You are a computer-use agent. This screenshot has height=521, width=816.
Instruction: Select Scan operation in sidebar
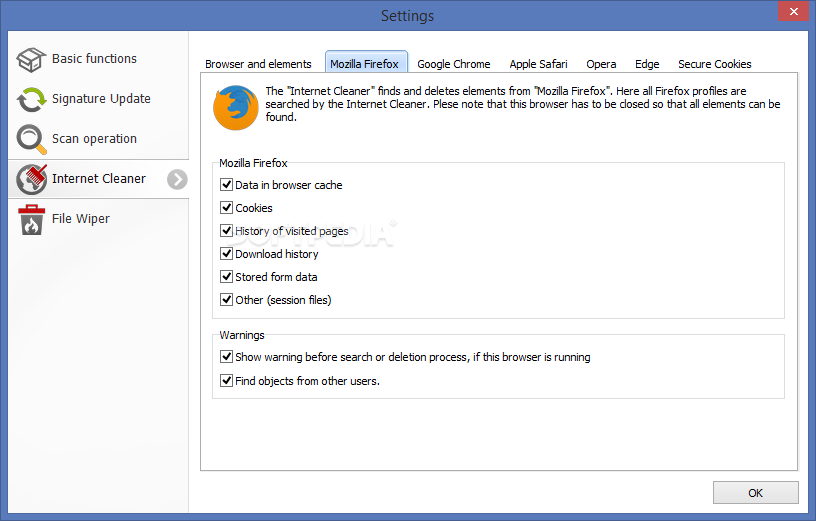[x=98, y=139]
